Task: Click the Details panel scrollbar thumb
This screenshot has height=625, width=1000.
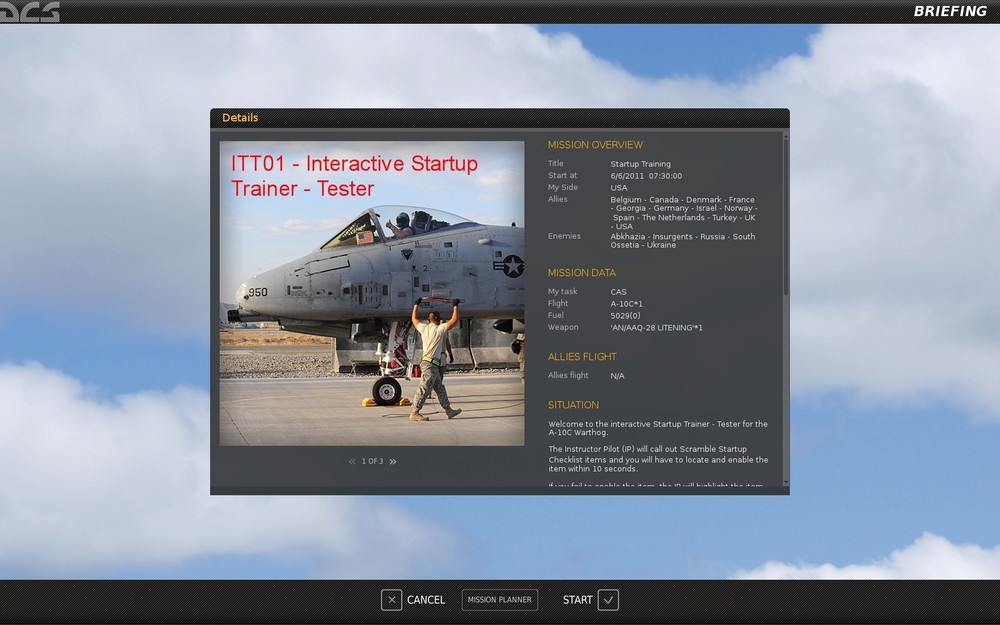Action: (x=786, y=217)
